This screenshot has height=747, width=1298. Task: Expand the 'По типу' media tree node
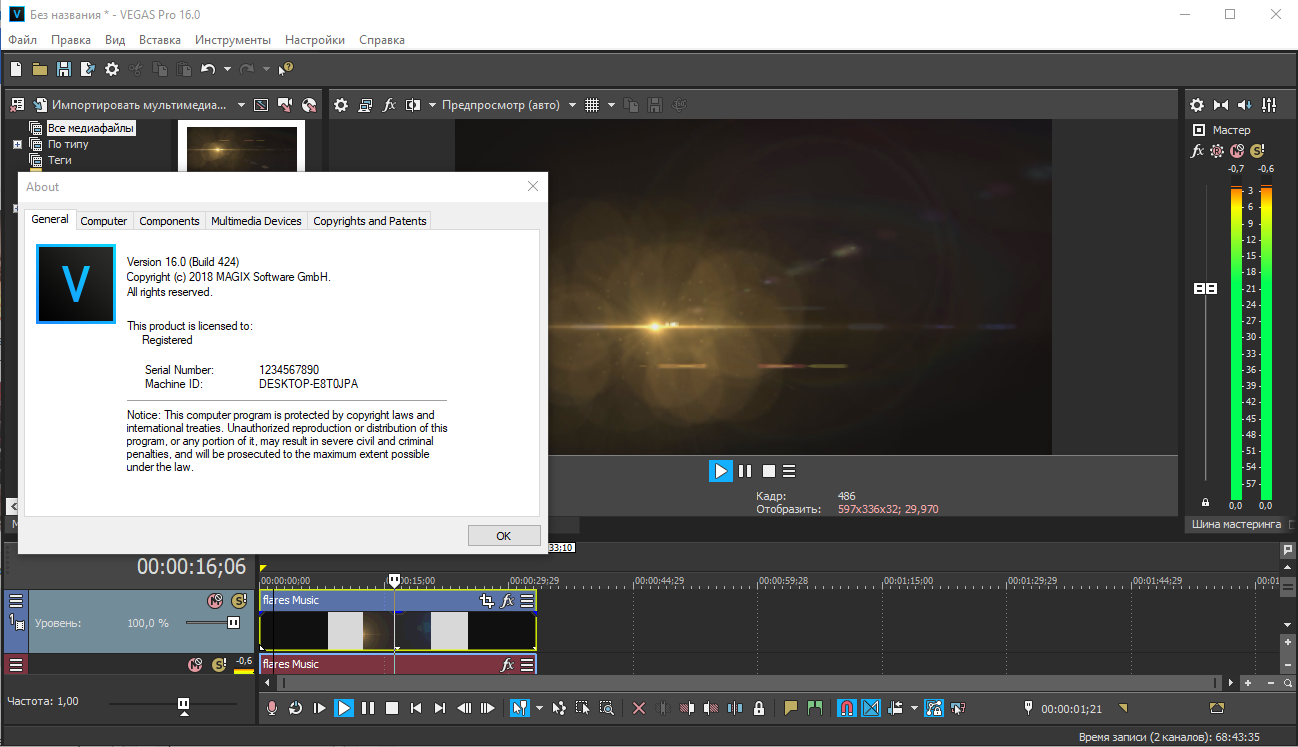tap(17, 145)
